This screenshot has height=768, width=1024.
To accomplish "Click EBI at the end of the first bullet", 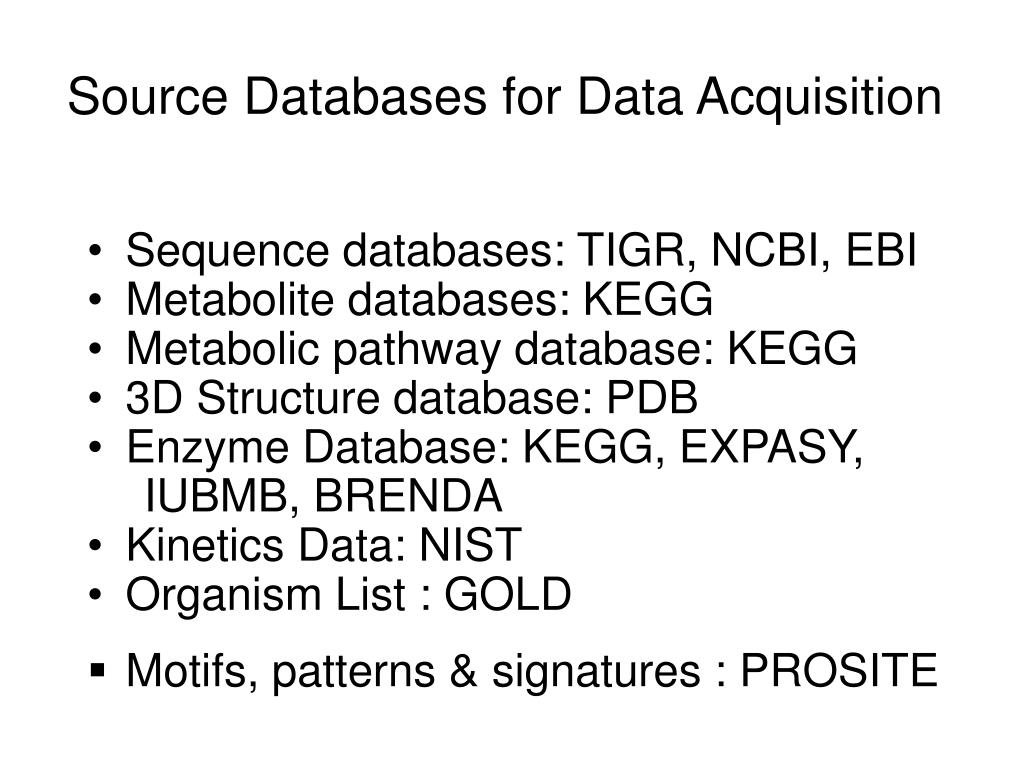I will 881,249.
